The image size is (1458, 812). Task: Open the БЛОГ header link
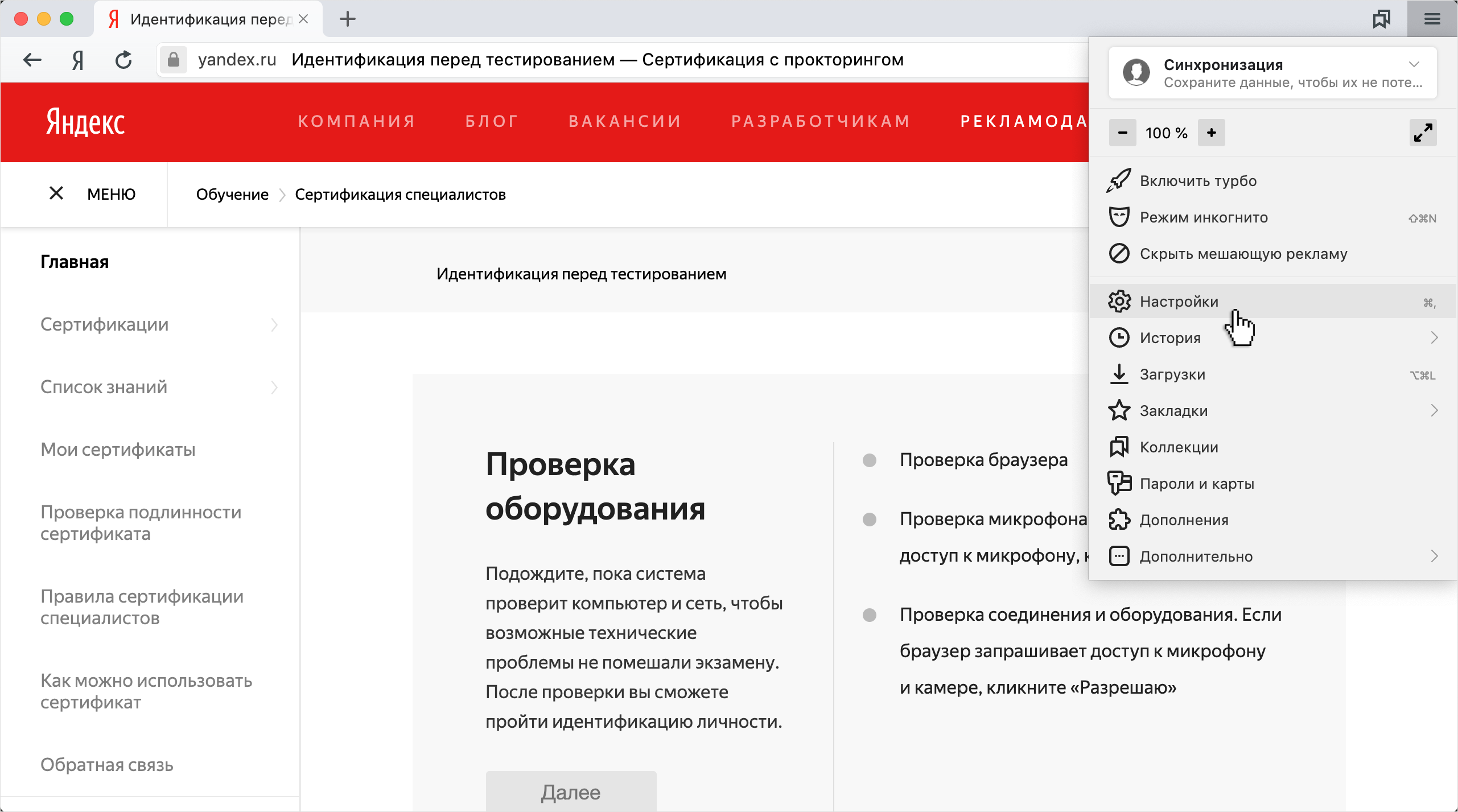[492, 121]
